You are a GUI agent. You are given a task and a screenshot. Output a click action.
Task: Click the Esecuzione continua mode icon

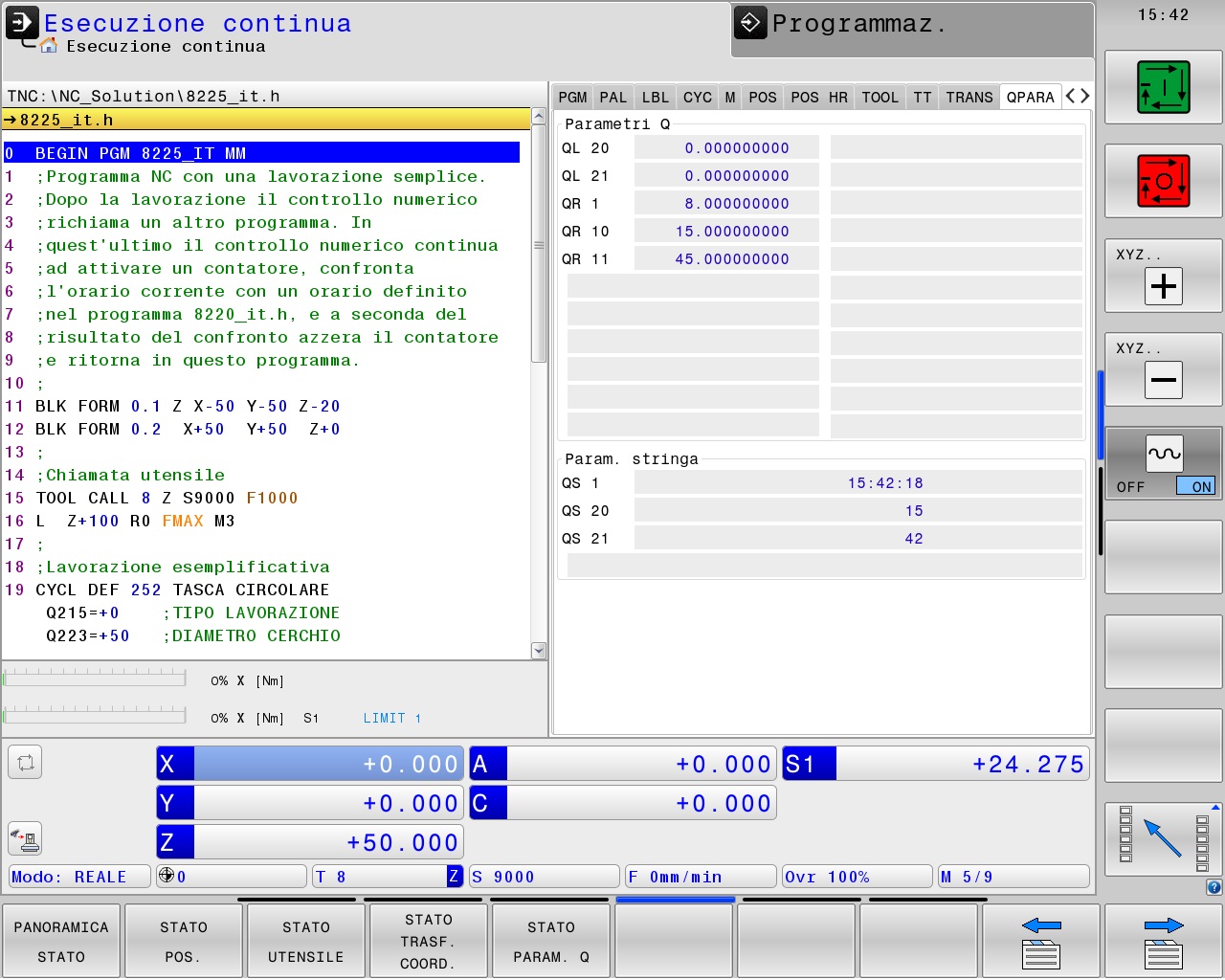pyautogui.click(x=22, y=22)
